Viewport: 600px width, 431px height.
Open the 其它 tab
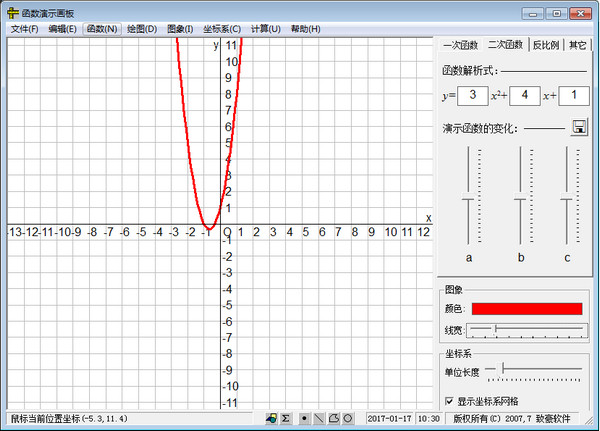(x=578, y=45)
